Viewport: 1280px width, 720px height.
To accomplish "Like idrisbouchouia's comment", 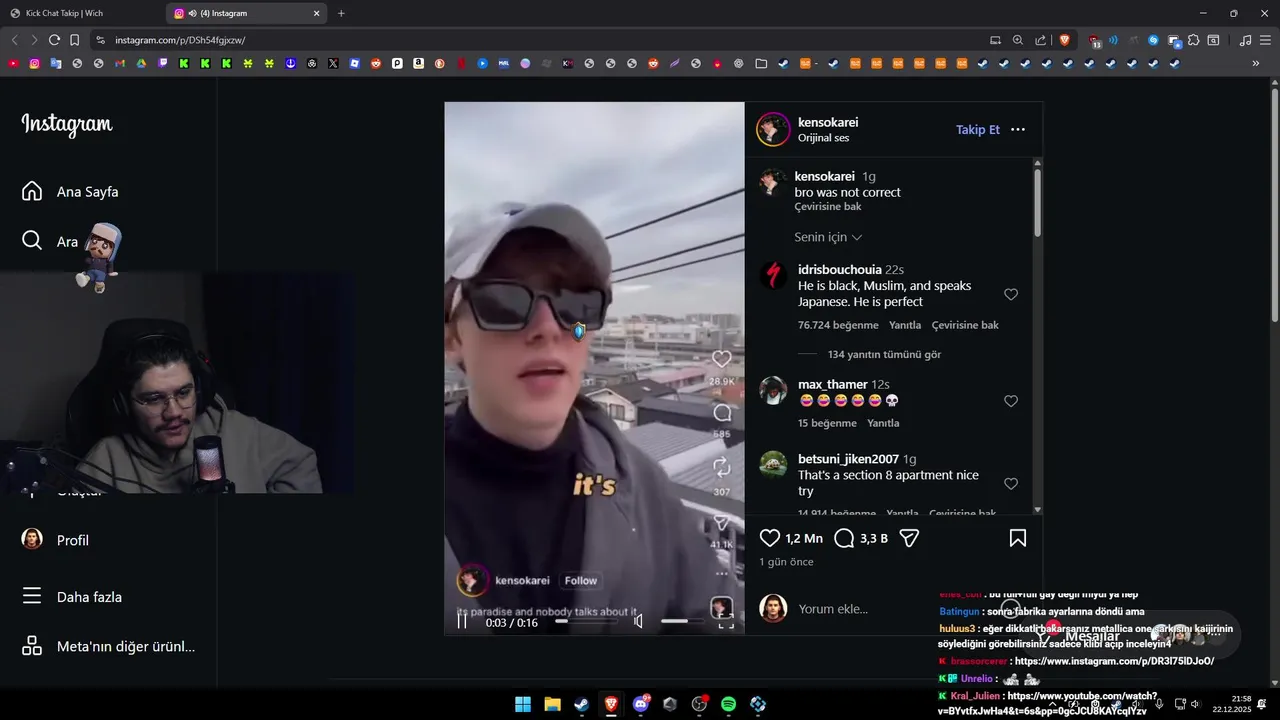I will [1011, 294].
